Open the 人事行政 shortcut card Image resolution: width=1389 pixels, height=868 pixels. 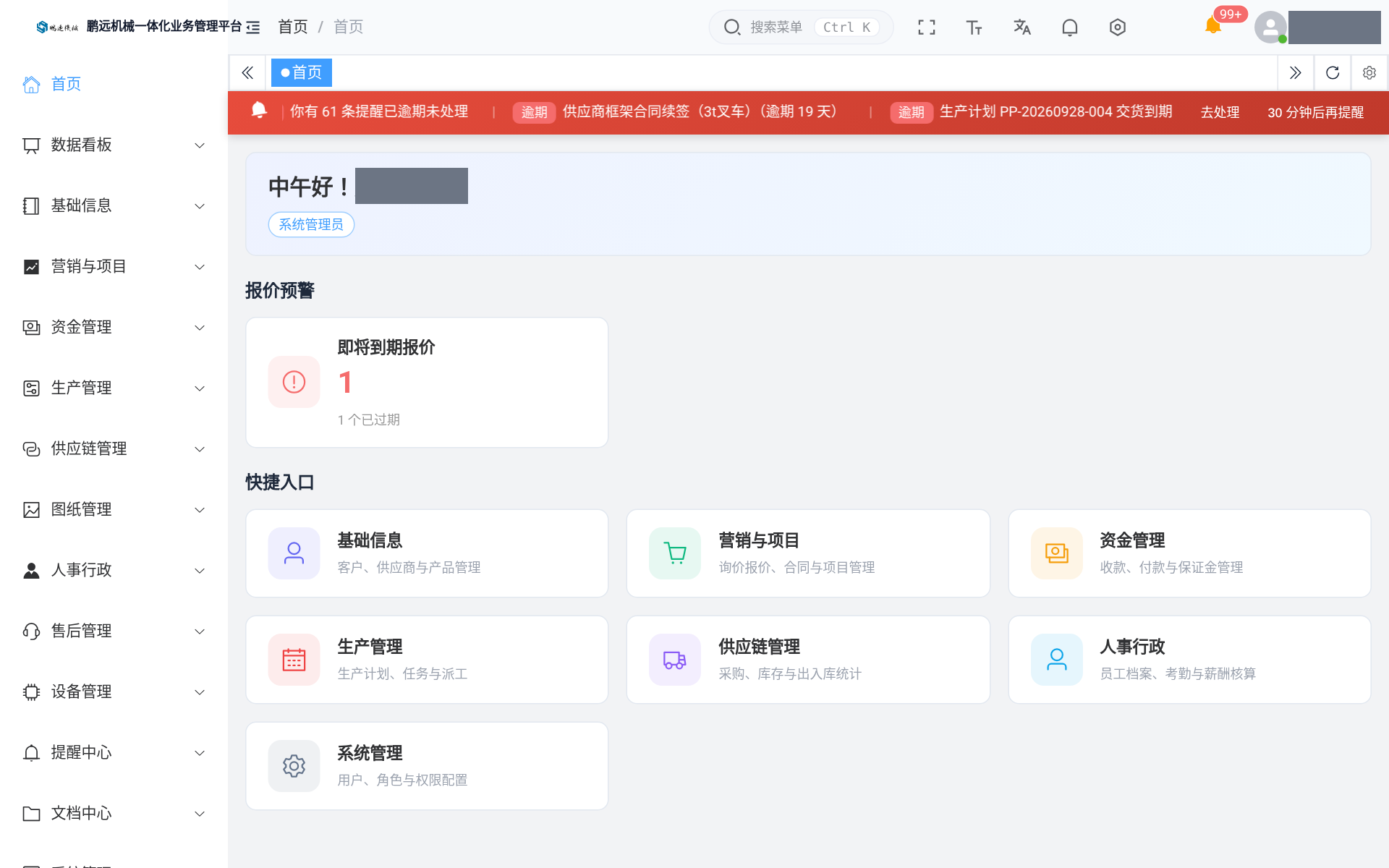tap(1189, 660)
